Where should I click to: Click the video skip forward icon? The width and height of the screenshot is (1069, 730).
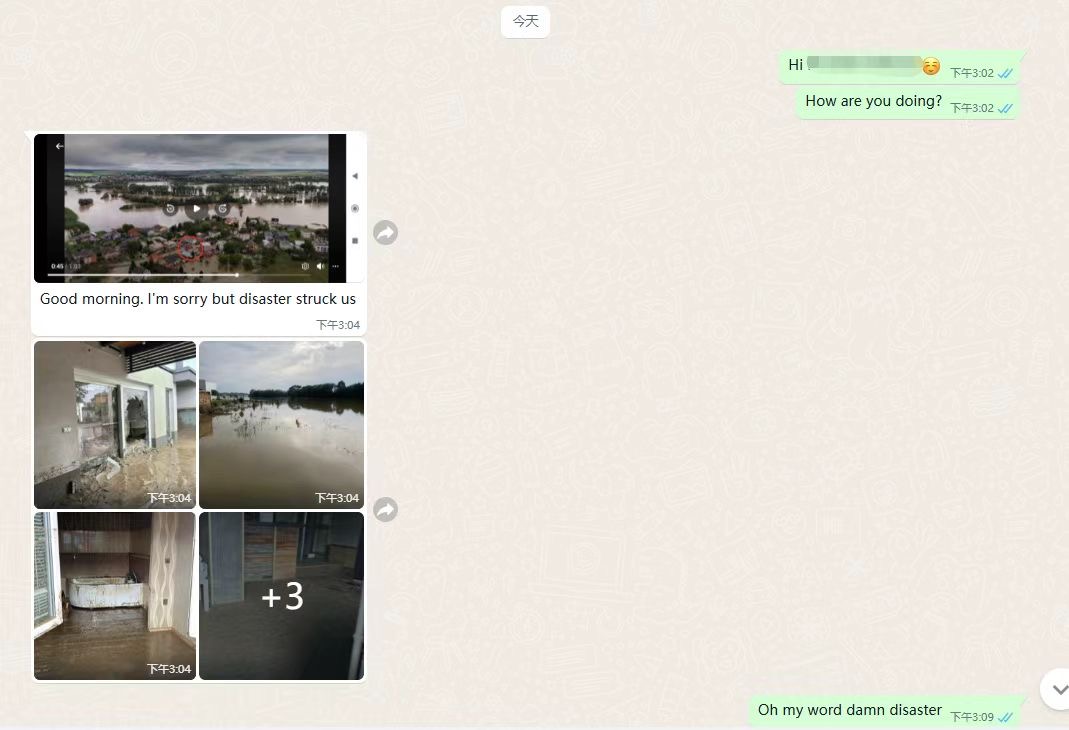coord(222,209)
